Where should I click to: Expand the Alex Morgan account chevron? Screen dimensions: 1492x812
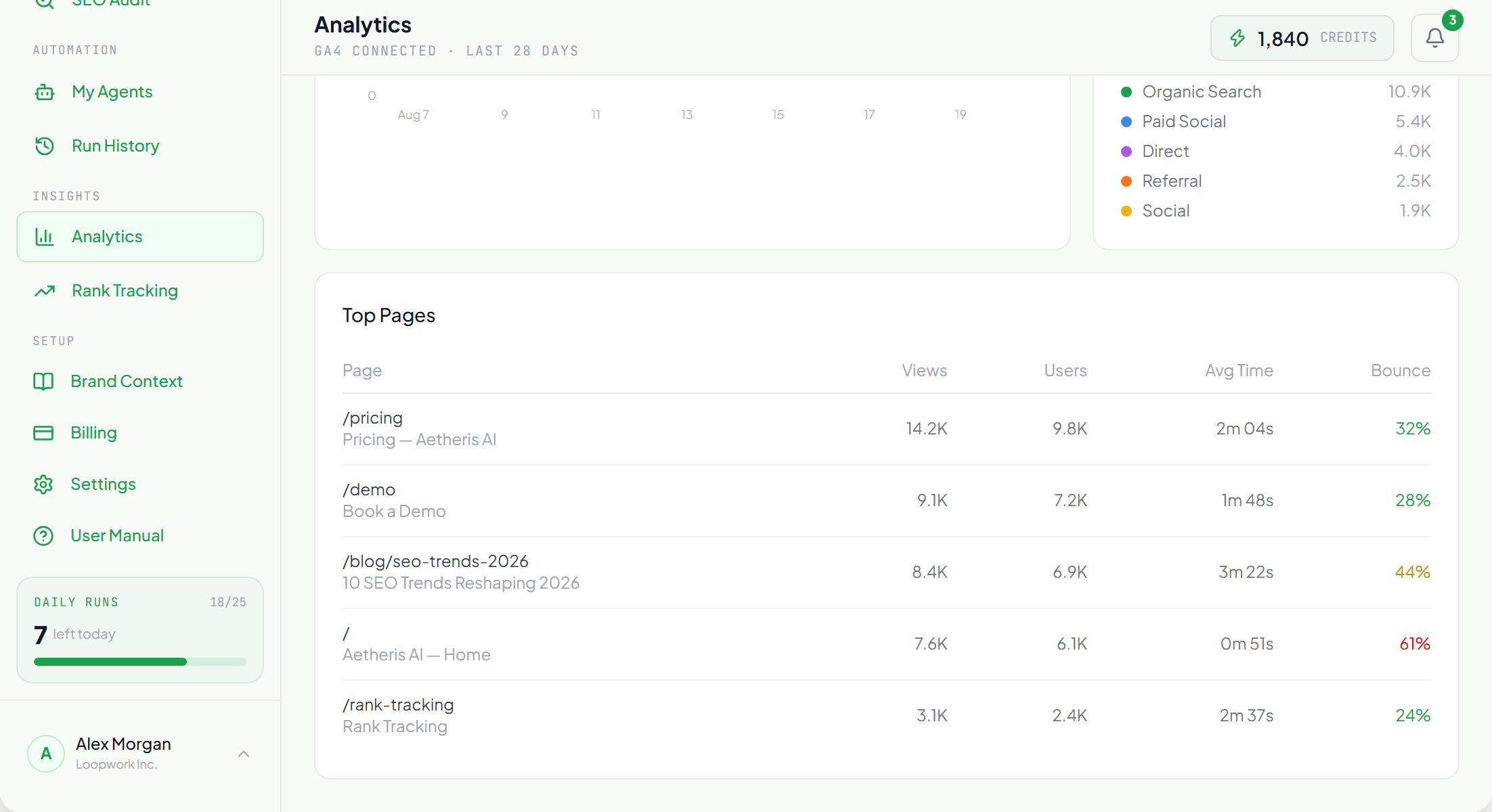click(244, 754)
